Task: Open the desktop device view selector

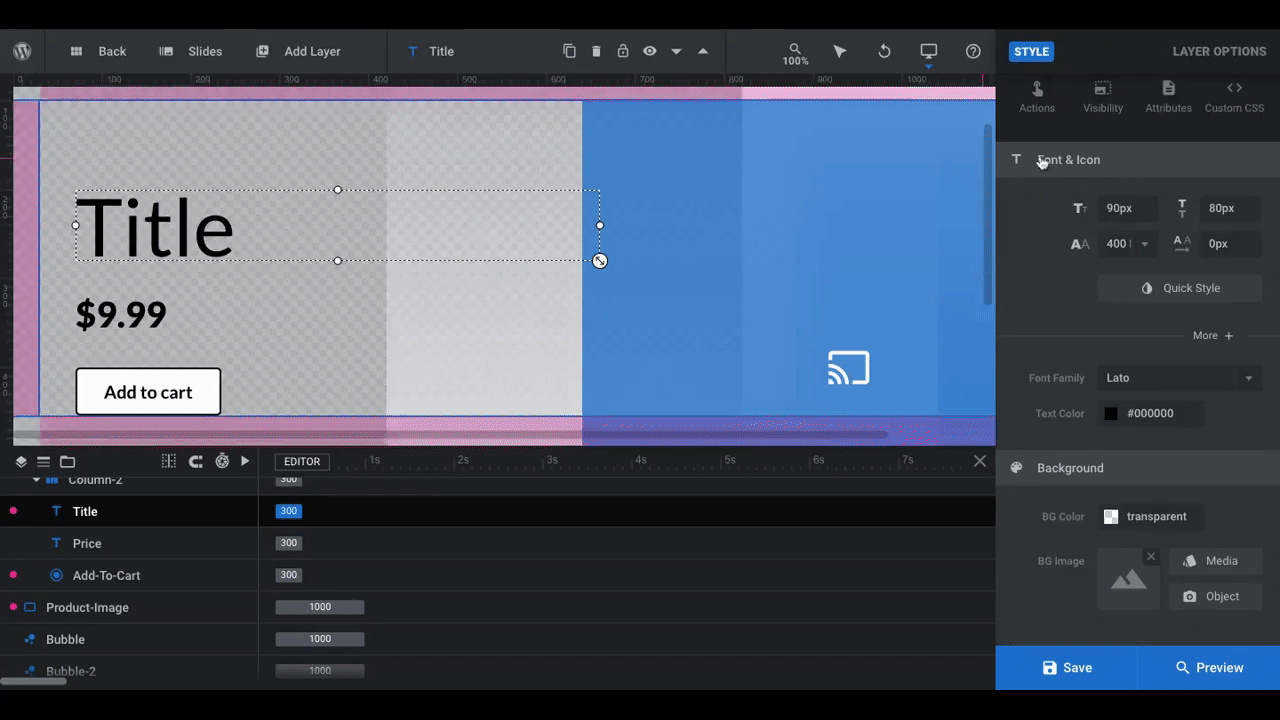Action: click(929, 51)
